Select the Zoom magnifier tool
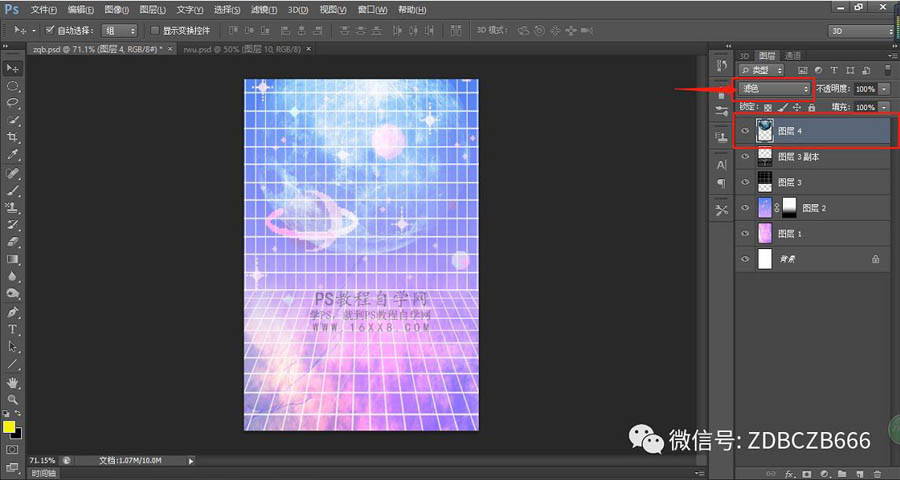 (x=14, y=399)
